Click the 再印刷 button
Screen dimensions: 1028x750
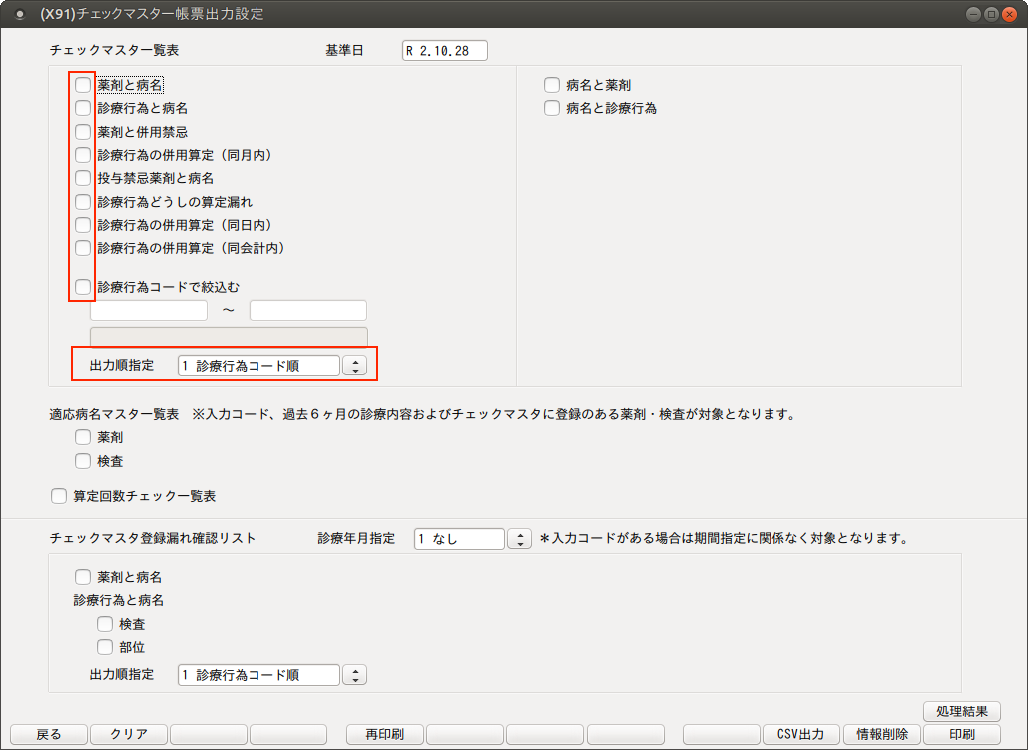[x=384, y=734]
